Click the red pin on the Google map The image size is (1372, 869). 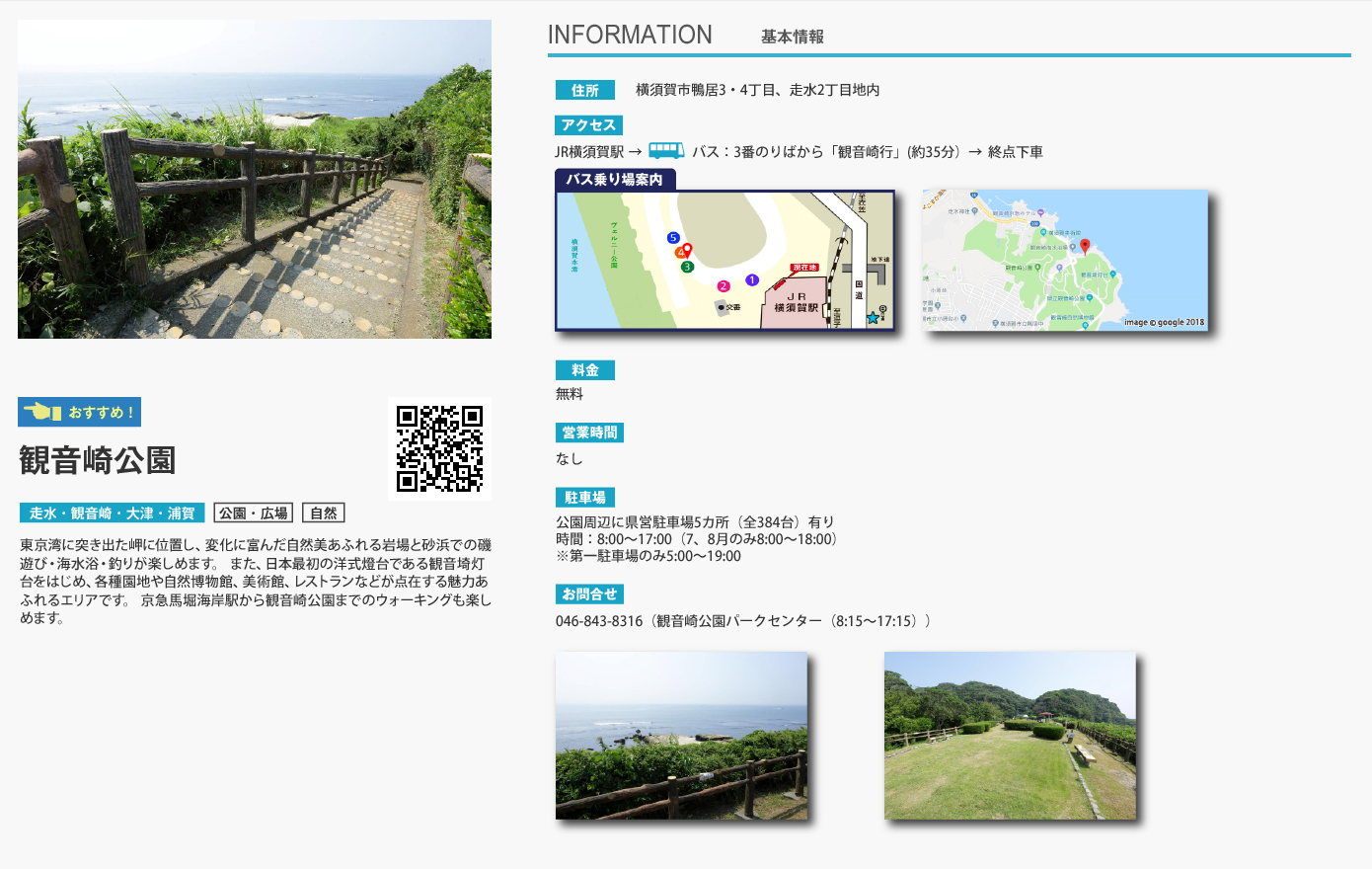[x=1085, y=246]
